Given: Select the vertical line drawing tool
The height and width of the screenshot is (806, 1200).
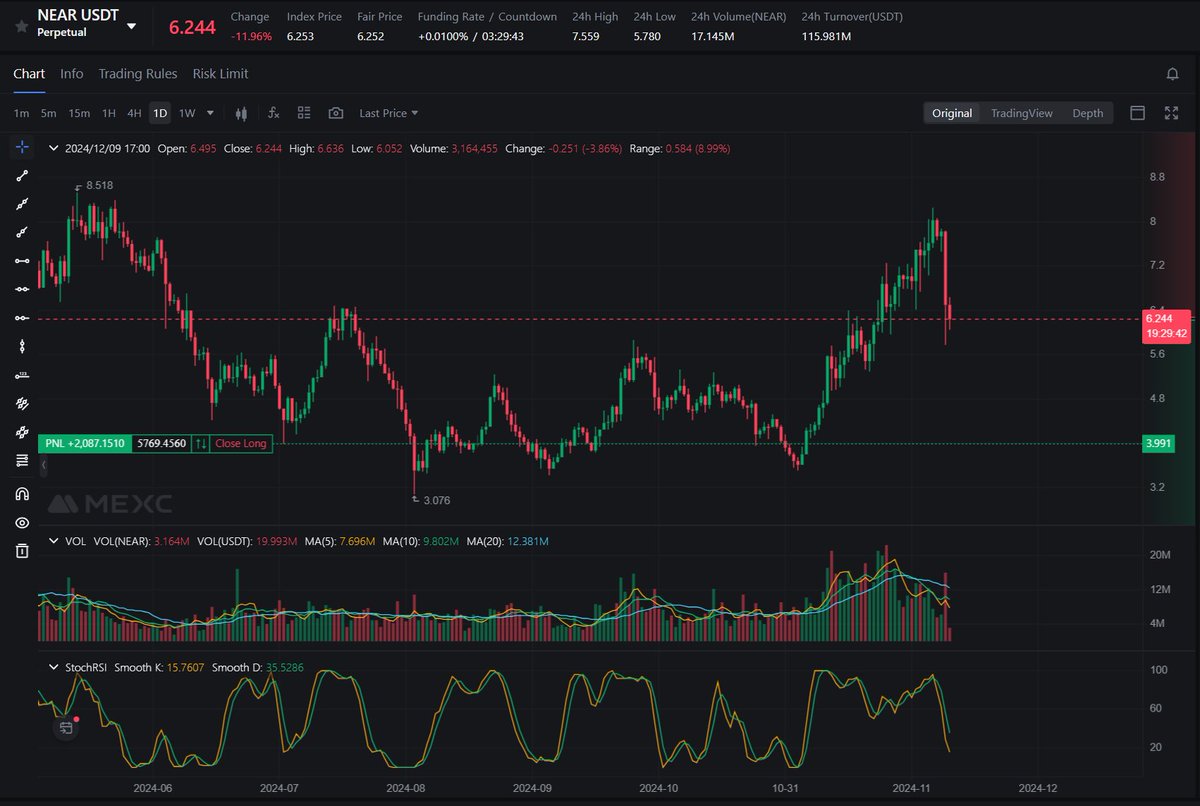Looking at the screenshot, I should [x=22, y=347].
